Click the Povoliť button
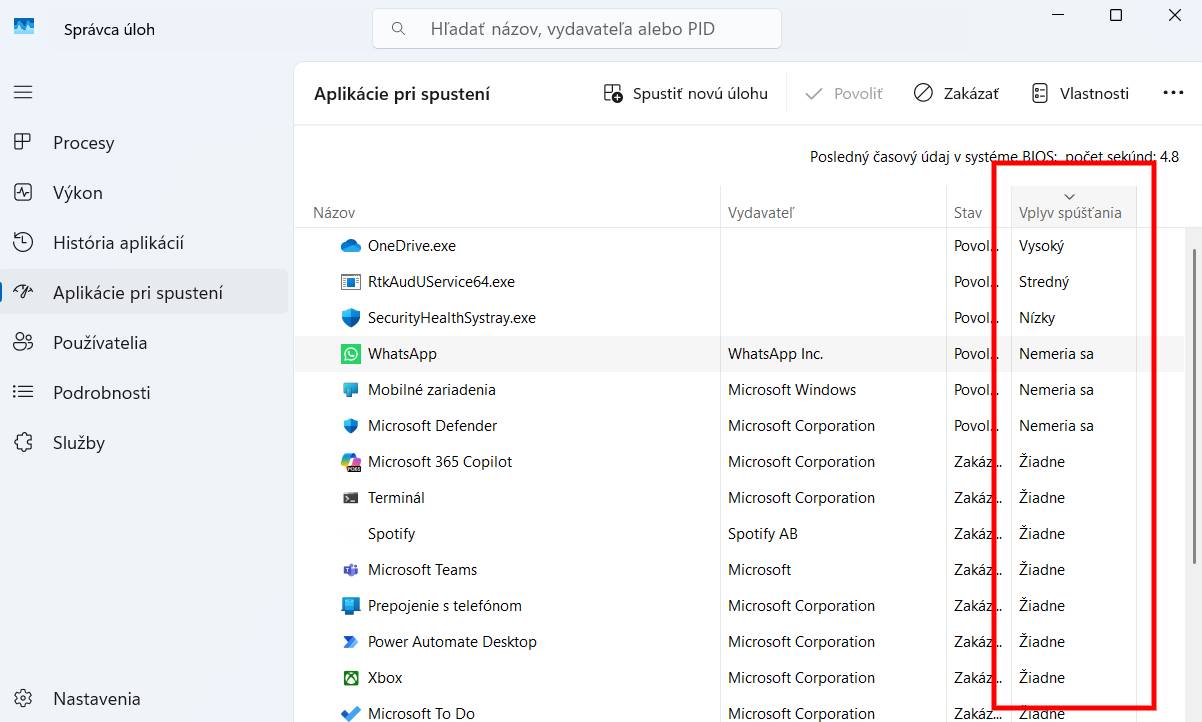This screenshot has width=1202, height=722. point(844,93)
